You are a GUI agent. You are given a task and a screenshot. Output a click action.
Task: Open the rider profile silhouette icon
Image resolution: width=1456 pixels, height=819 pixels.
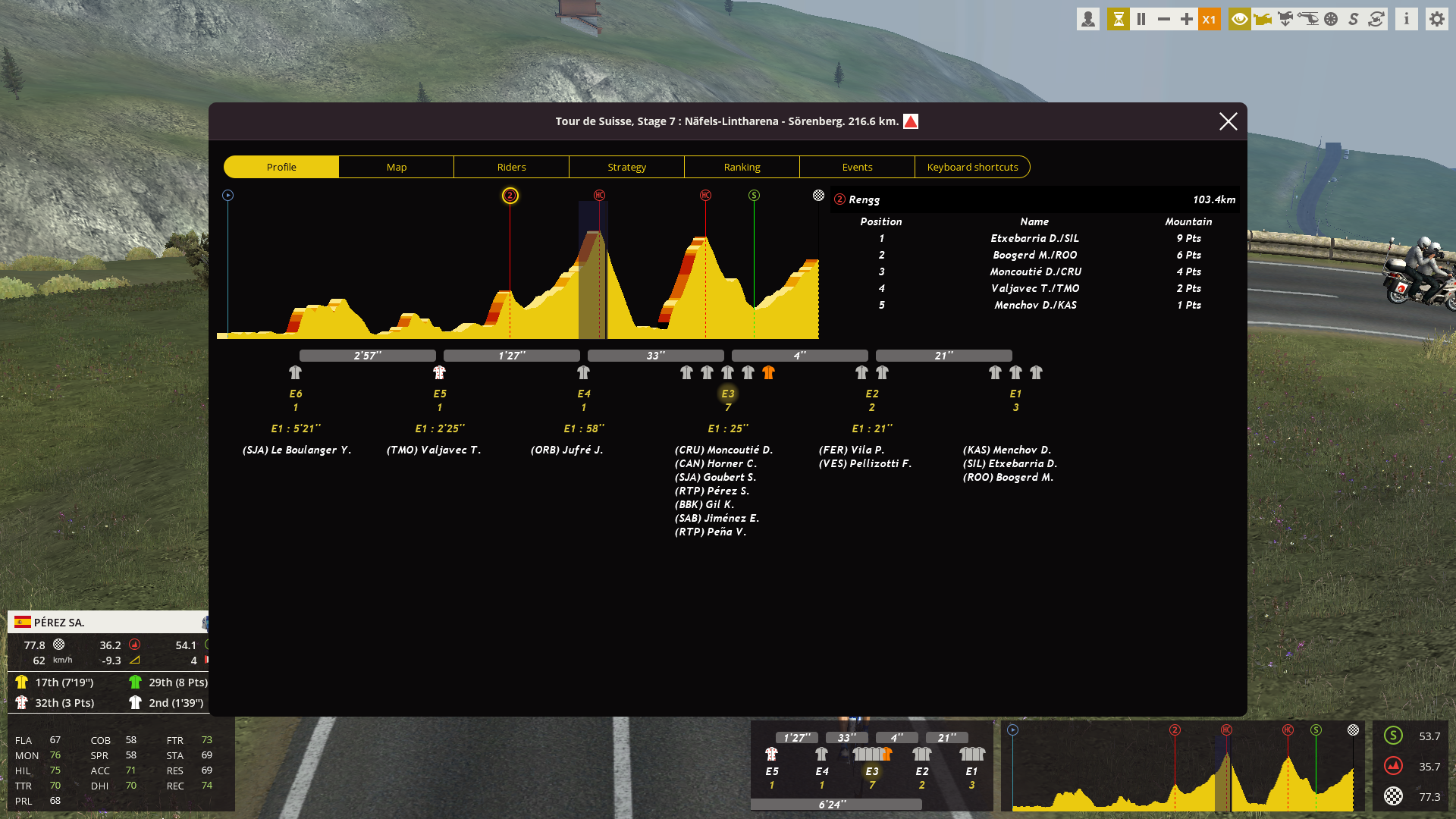click(x=1088, y=19)
